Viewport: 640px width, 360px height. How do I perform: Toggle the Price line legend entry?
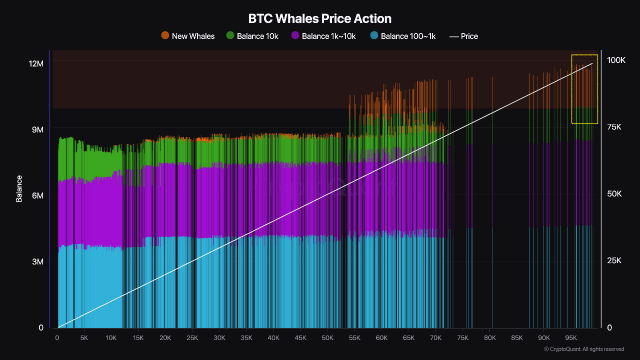click(464, 36)
